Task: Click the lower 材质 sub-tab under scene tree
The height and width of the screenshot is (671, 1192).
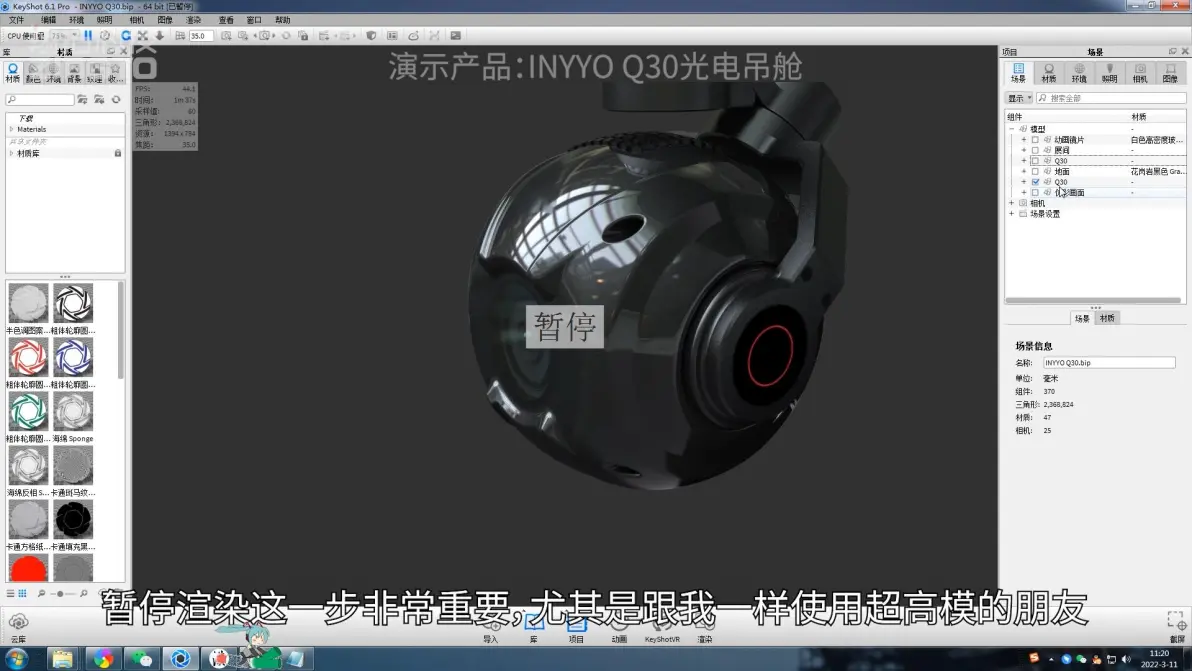Action: (1107, 318)
